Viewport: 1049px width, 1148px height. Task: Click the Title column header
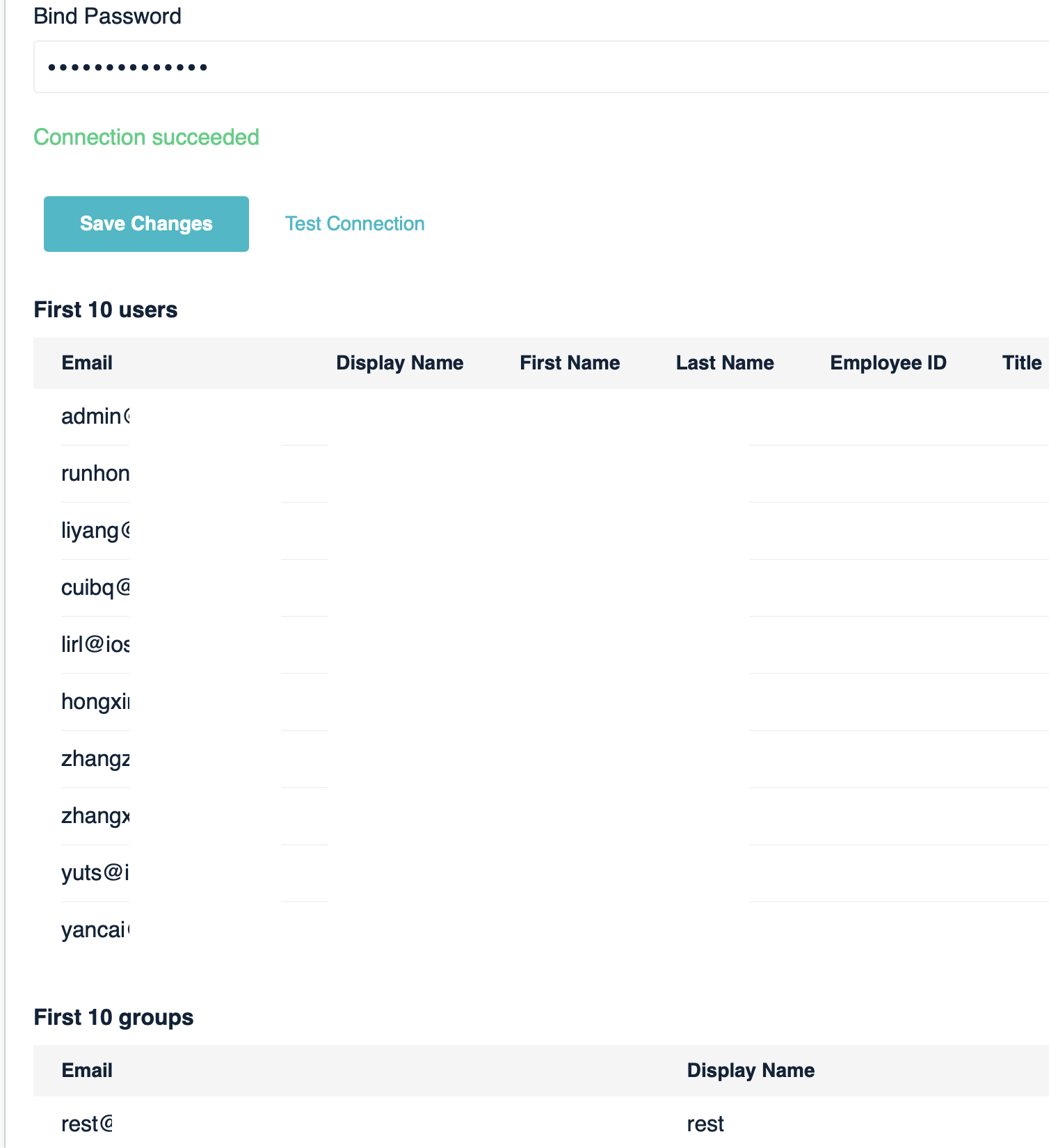(x=1021, y=362)
